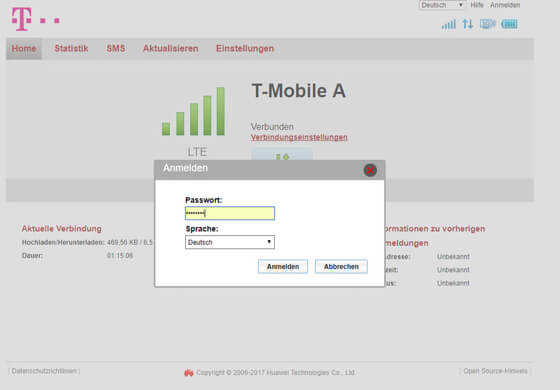
Task: Open the SMS tab
Action: pos(116,49)
